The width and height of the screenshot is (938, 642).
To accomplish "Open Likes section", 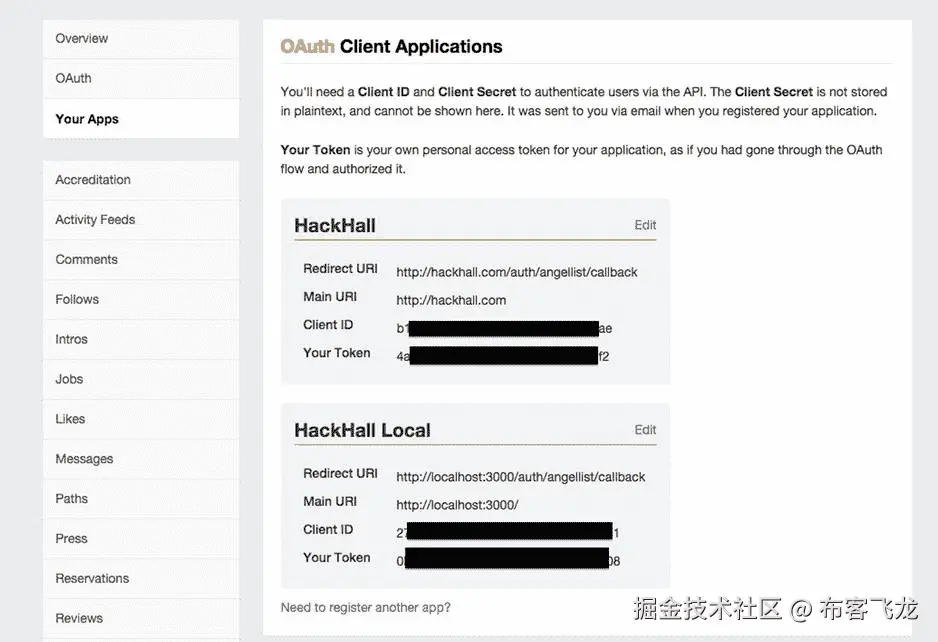I will pyautogui.click(x=141, y=419).
